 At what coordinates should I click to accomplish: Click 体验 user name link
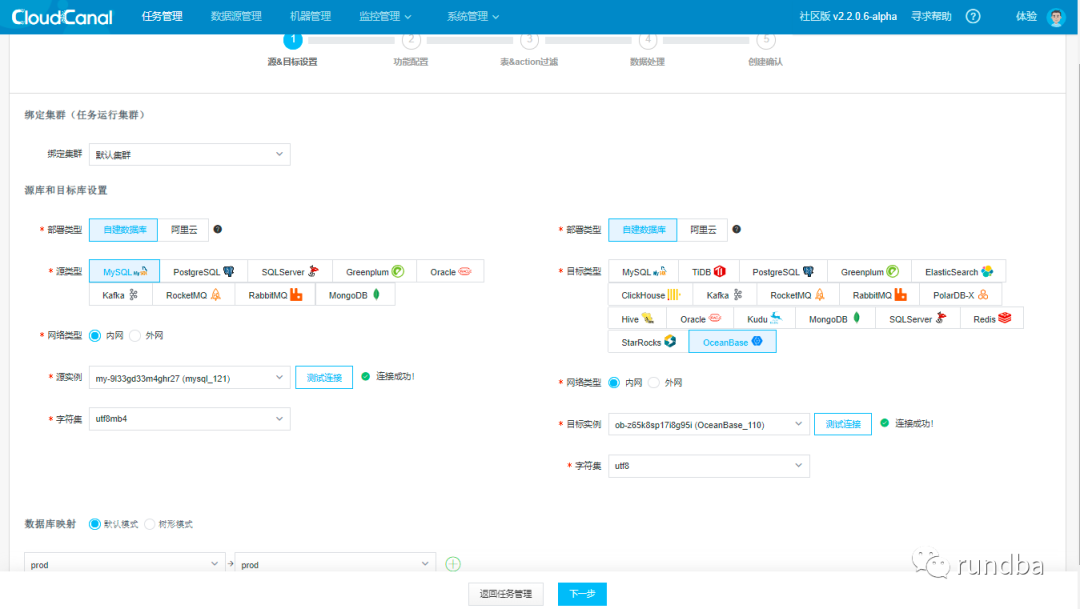(x=1026, y=16)
